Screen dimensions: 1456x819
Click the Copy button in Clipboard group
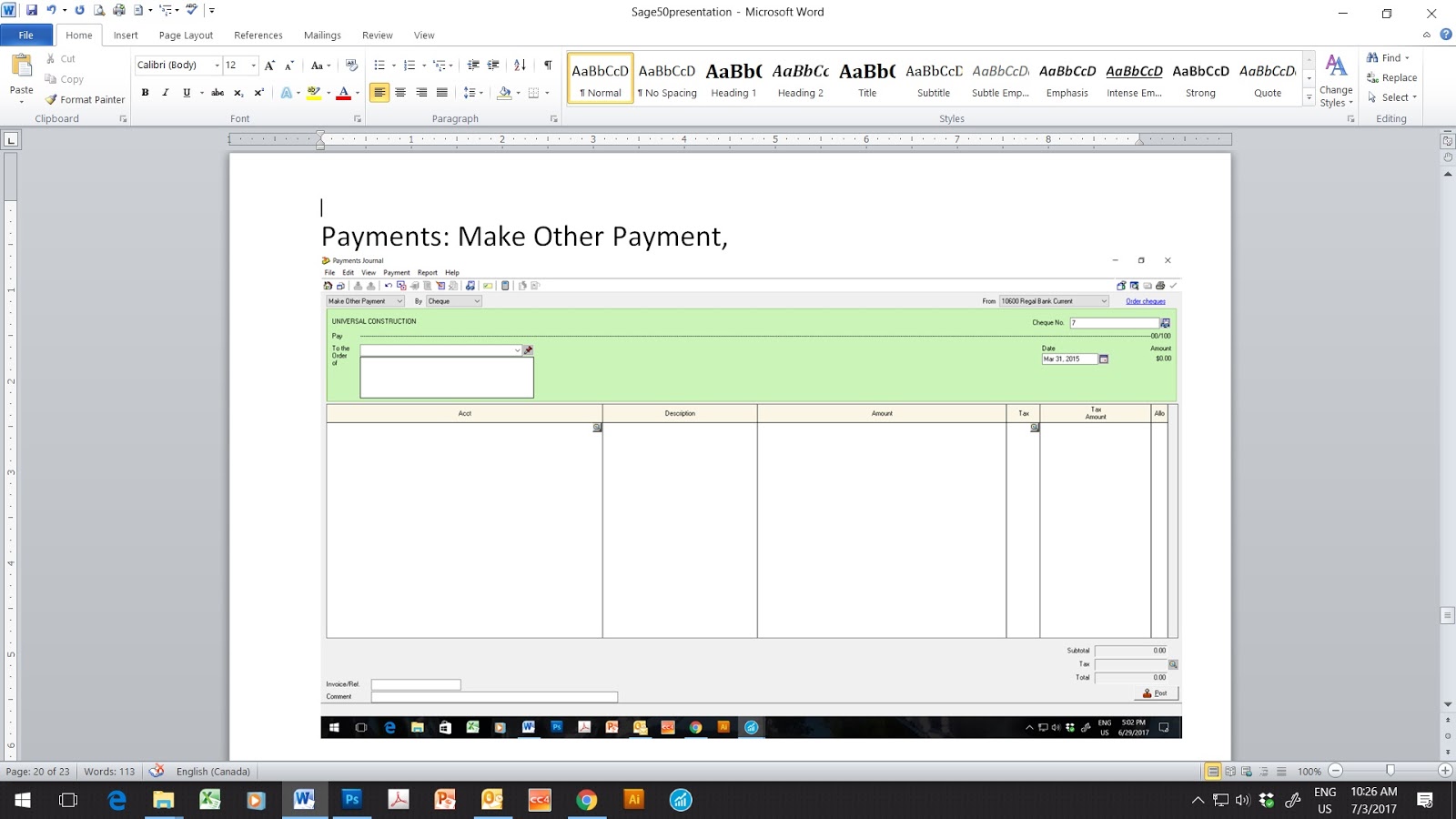pos(64,79)
